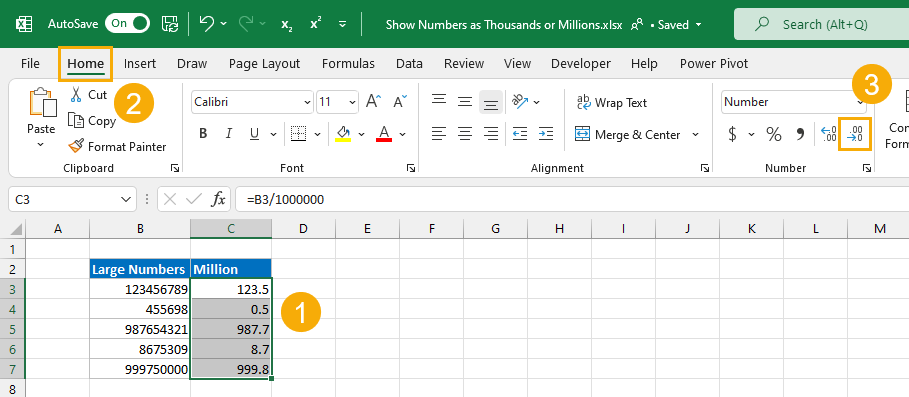Click Cut in Clipboard group
Viewport: 909px width, 397px height.
click(x=88, y=94)
